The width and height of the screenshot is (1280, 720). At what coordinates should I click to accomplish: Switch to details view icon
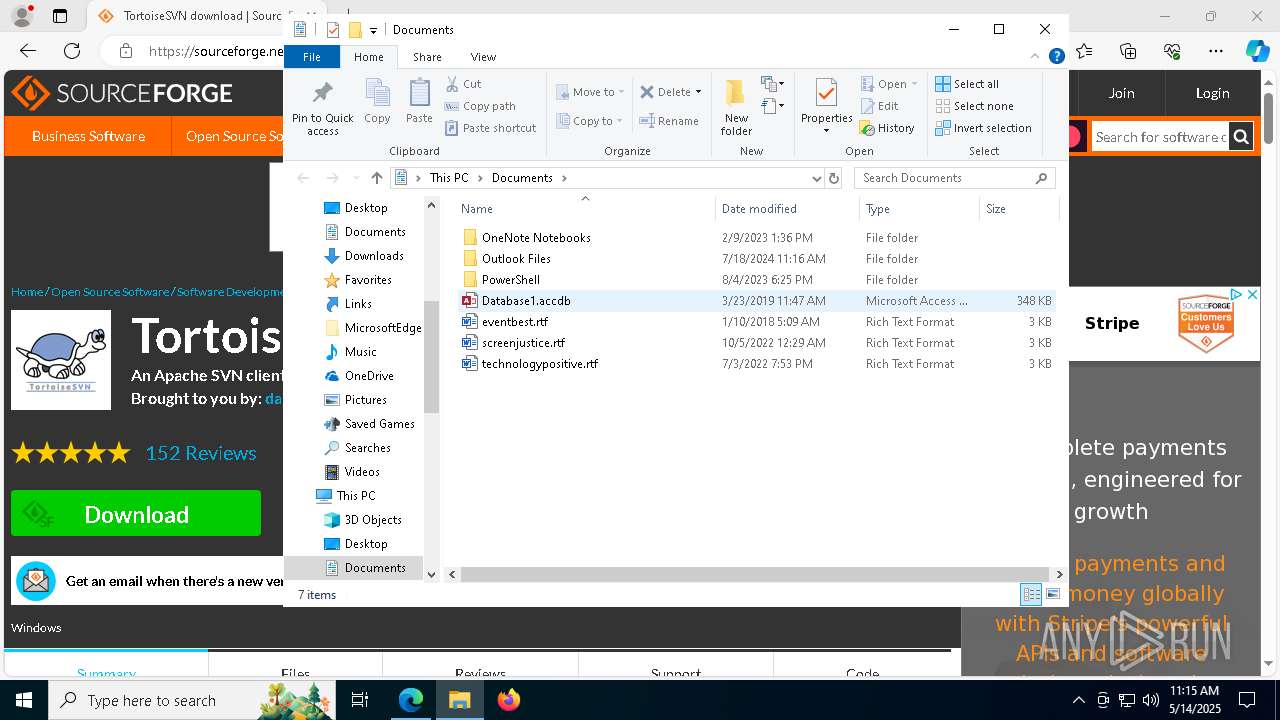click(1031, 595)
